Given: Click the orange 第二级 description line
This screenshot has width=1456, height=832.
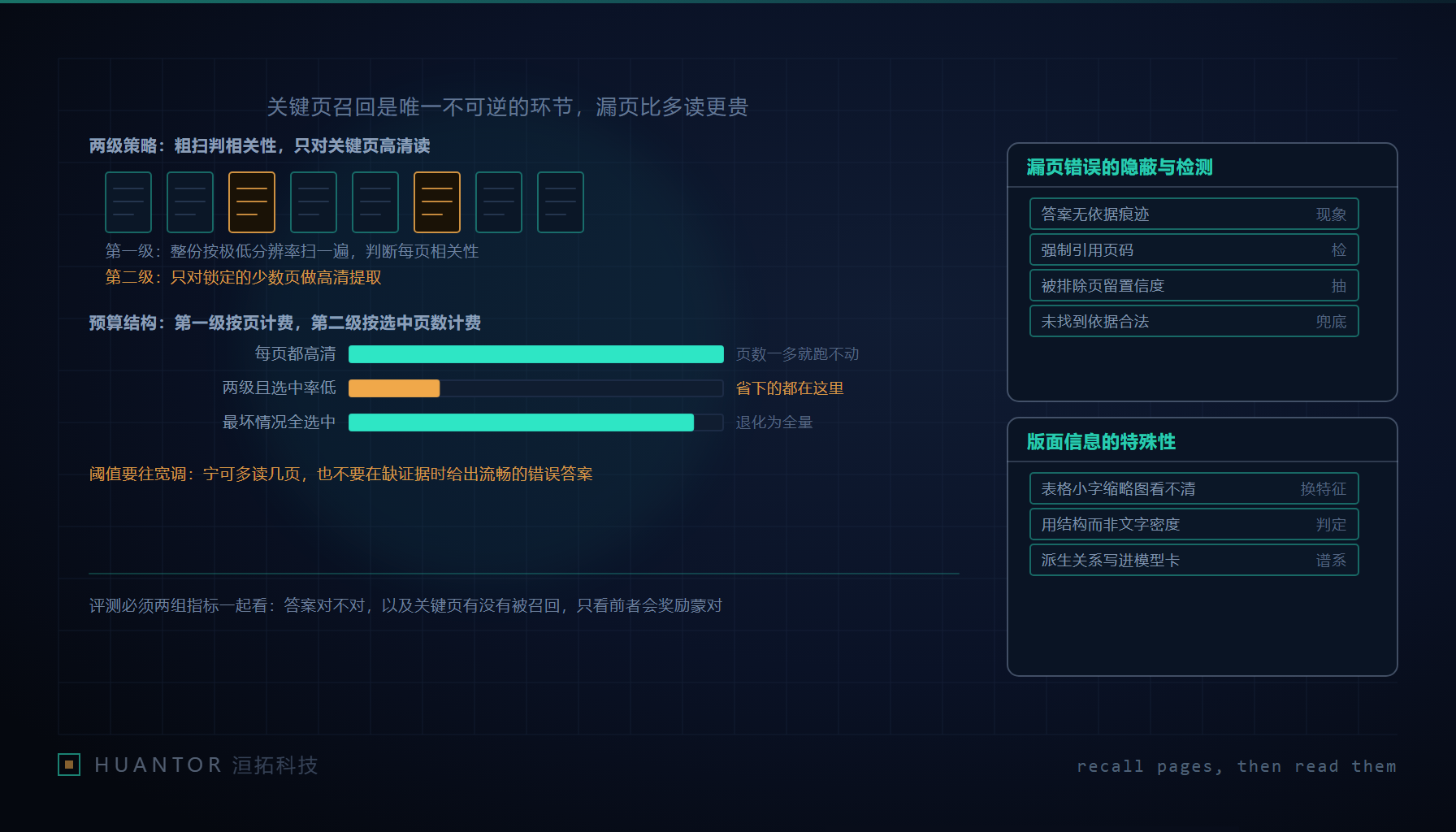Looking at the screenshot, I should [243, 278].
